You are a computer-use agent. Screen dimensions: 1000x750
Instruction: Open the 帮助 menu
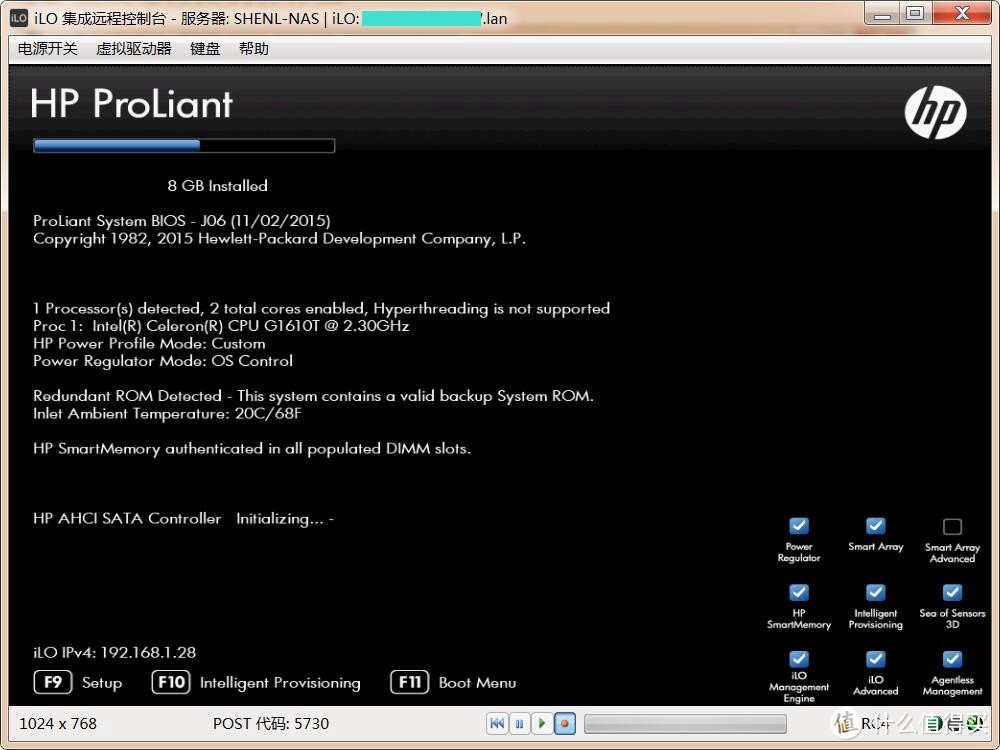253,49
